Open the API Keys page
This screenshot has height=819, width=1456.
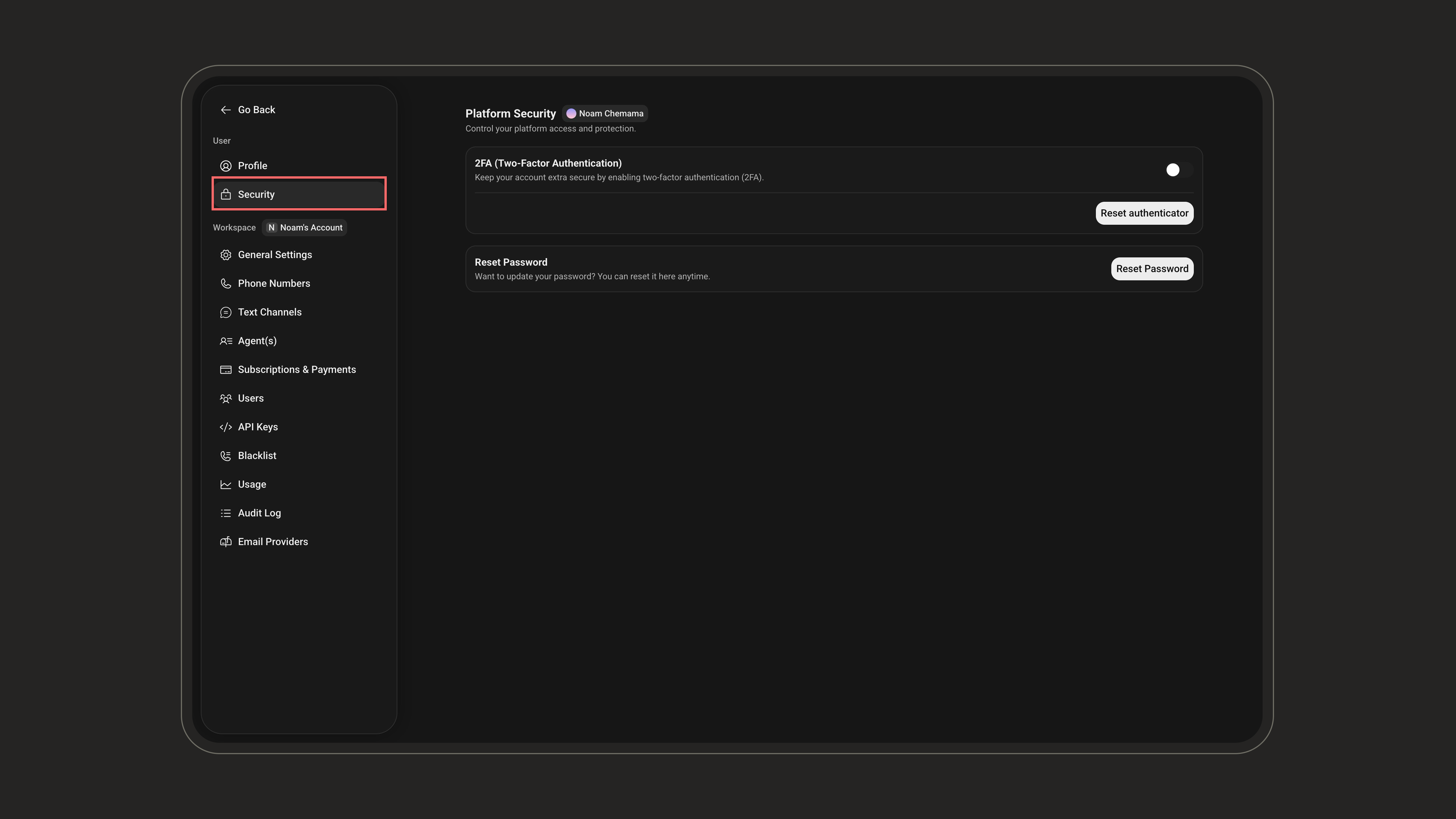(299, 427)
